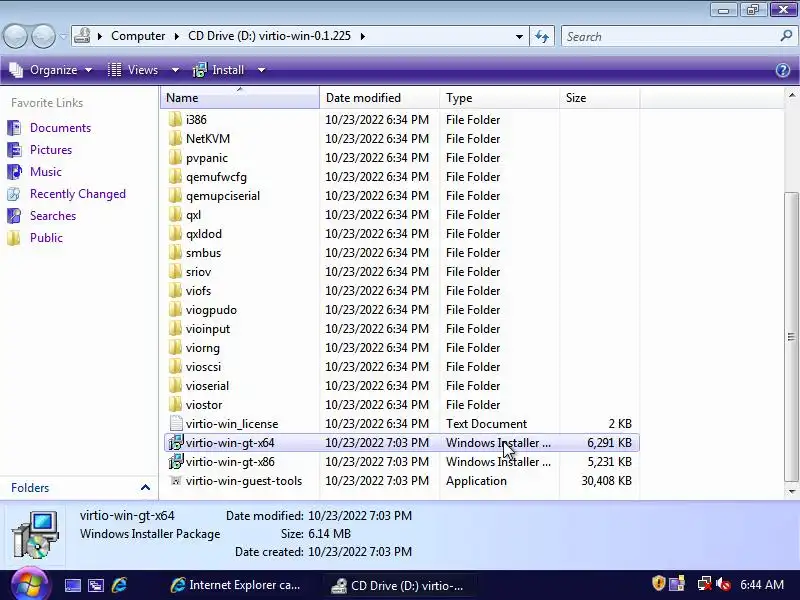
Task: Click the virtio-win-gt-x64 installer icon in list
Action: (176, 442)
